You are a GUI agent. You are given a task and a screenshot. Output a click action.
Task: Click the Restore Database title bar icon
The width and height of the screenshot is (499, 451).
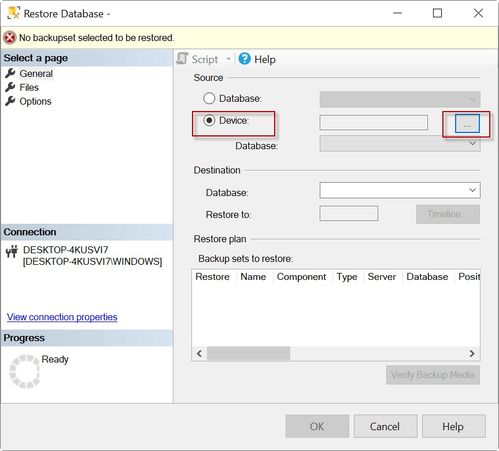pyautogui.click(x=14, y=13)
